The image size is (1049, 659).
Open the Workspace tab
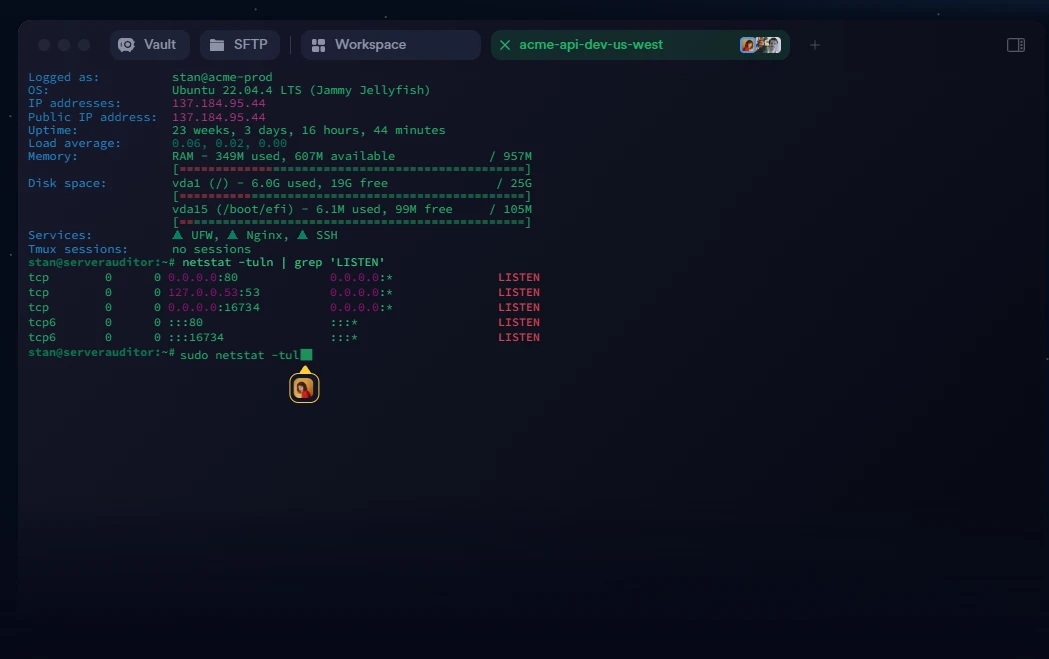pos(391,45)
